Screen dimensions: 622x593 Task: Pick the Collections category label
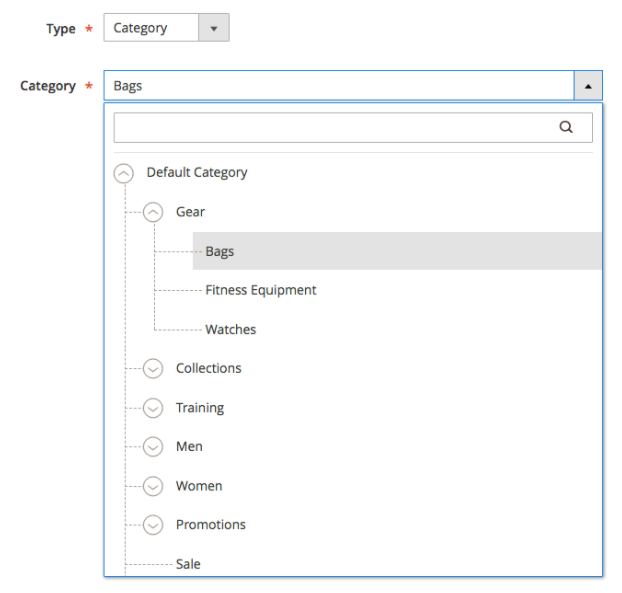[x=208, y=368]
